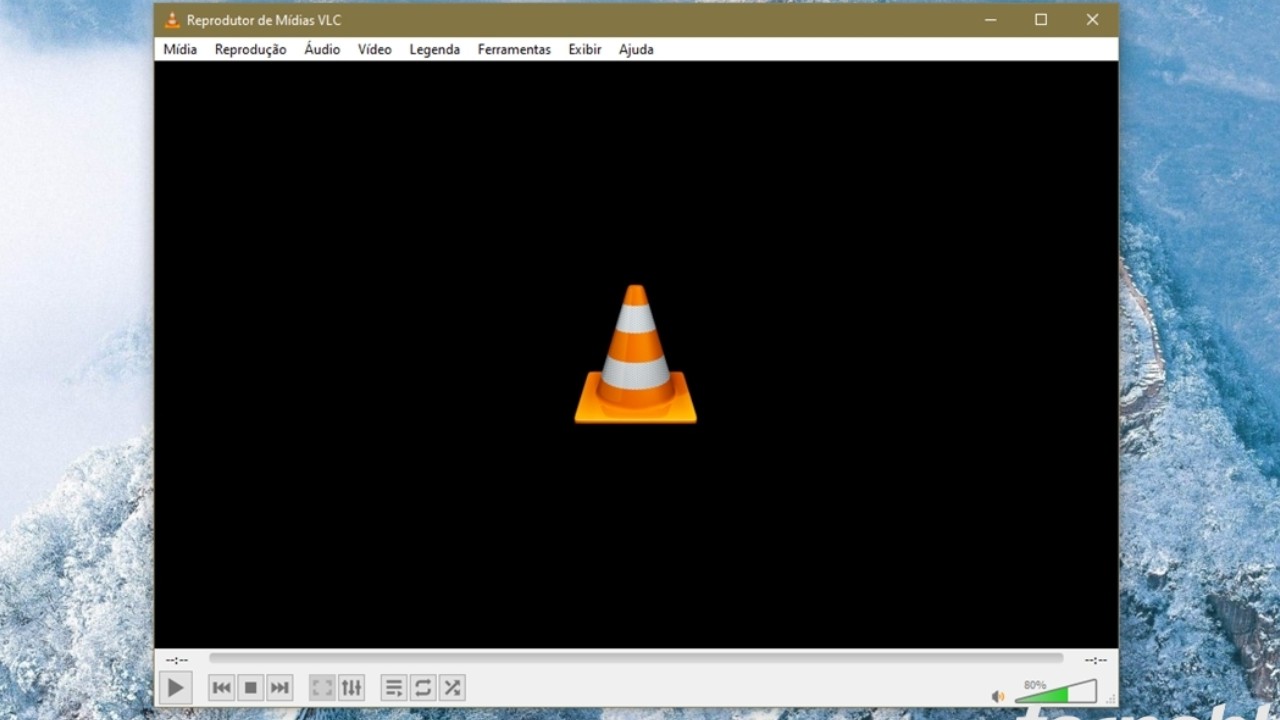Open the Ajuda menu
This screenshot has height=720, width=1280.
(x=636, y=49)
